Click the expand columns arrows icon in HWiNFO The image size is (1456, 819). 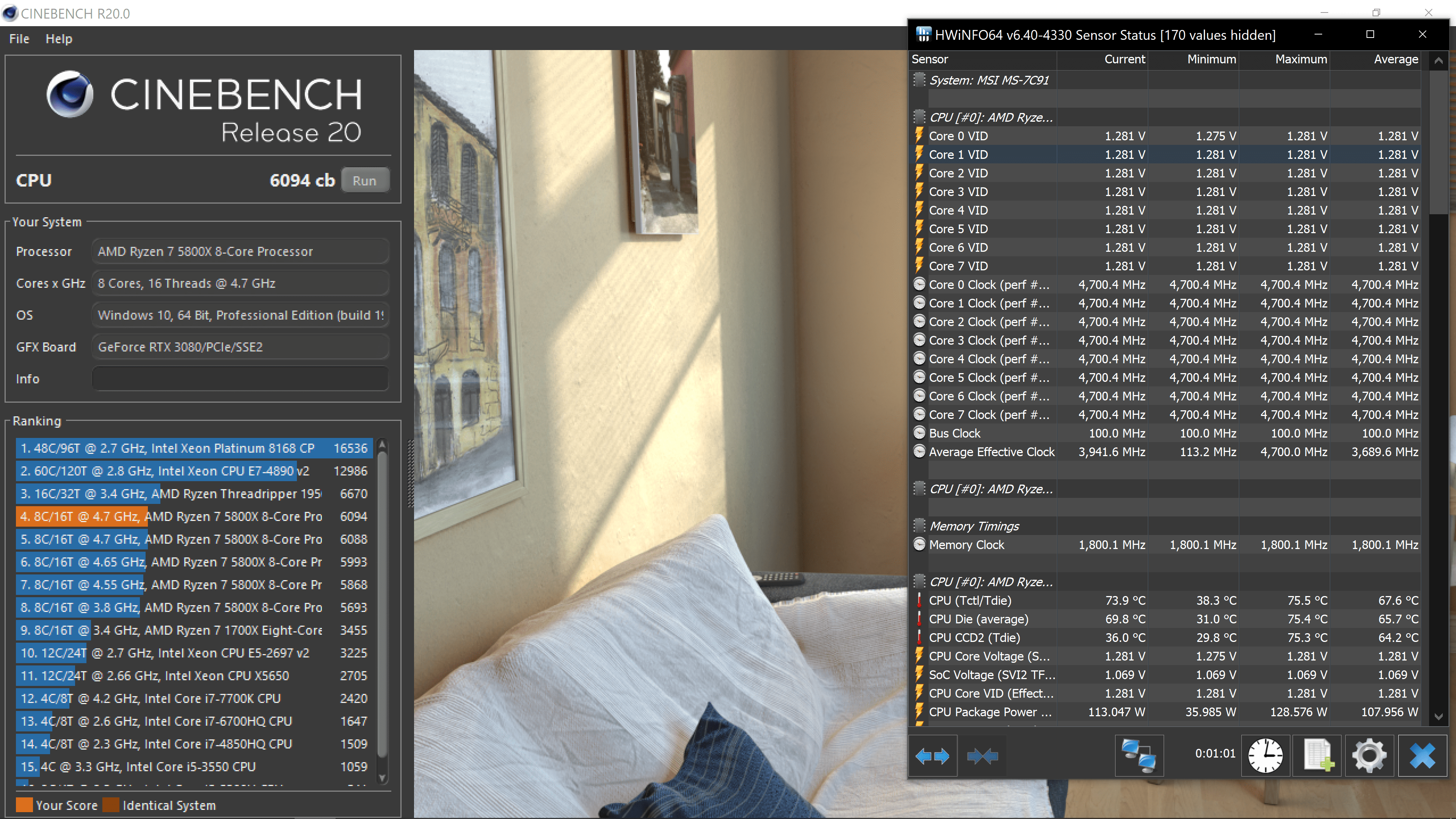(933, 756)
